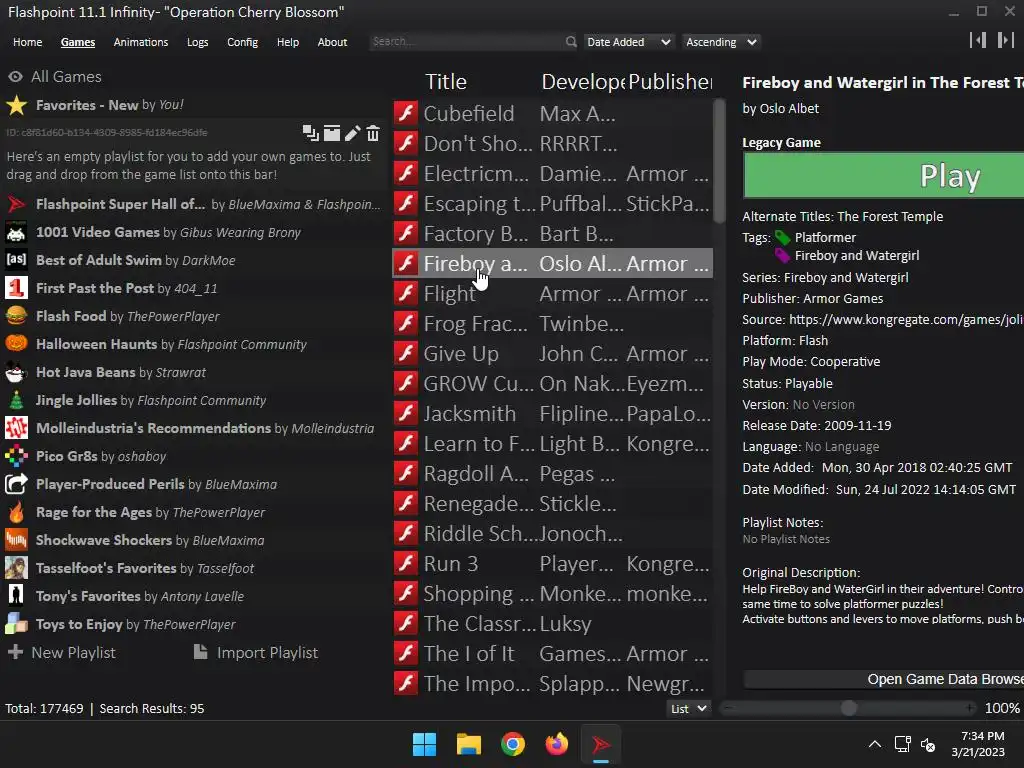Viewport: 1024px width, 768px height.
Task: Open the About tab
Action: click(x=332, y=42)
